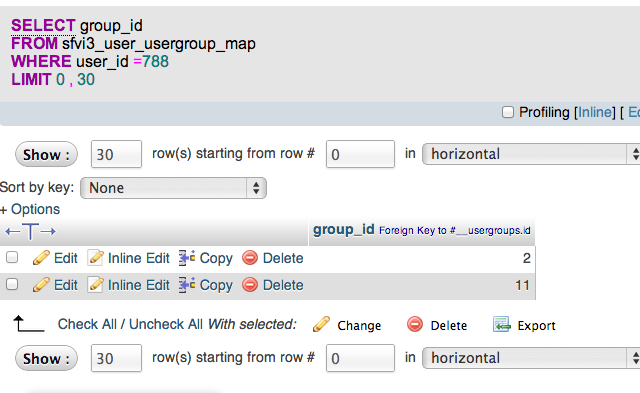This screenshot has height=393, width=640.
Task: Click the pencil icon beside Change
Action: click(321, 324)
